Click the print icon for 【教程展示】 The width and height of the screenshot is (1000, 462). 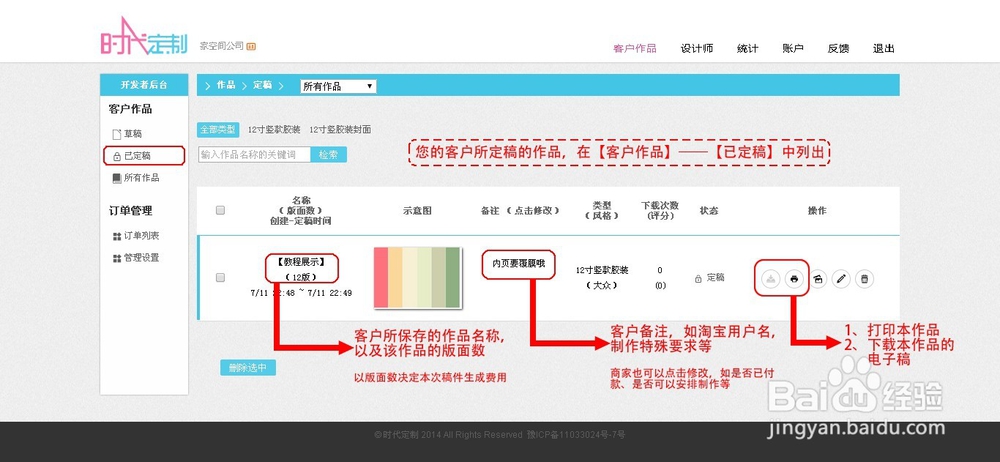(x=794, y=279)
